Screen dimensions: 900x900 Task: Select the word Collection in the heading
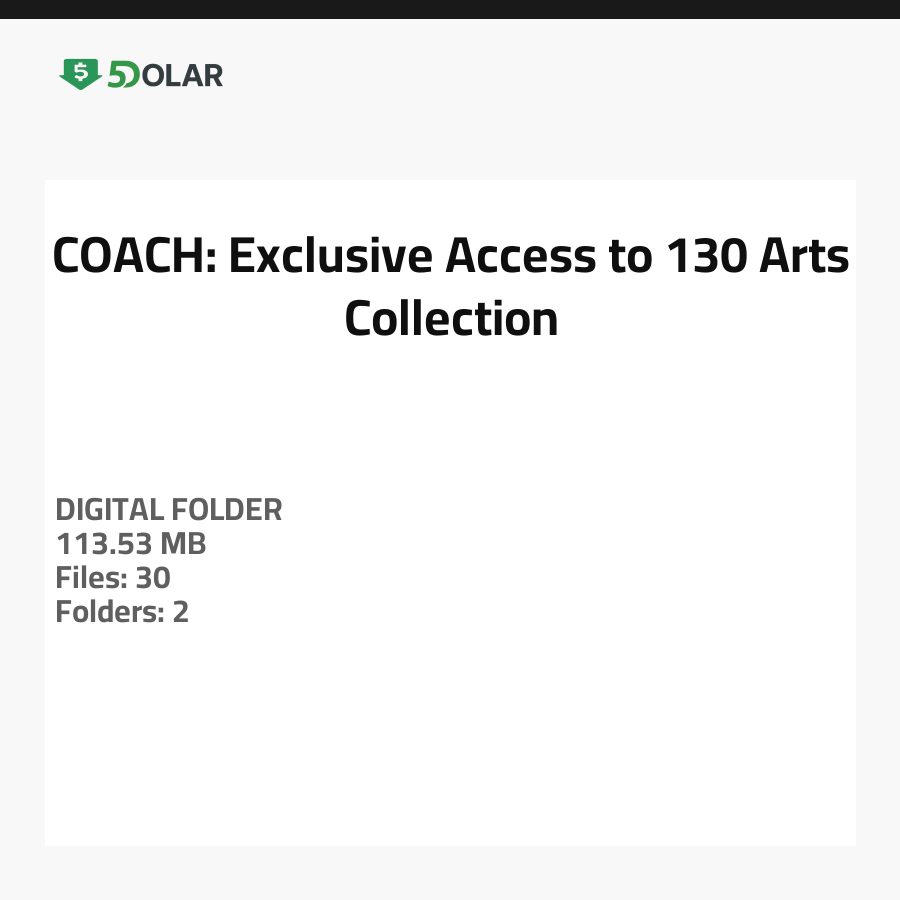451,319
